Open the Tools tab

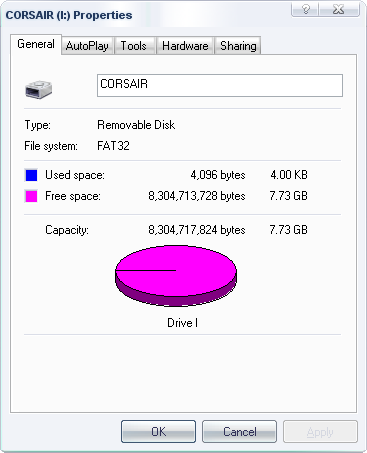[x=134, y=46]
